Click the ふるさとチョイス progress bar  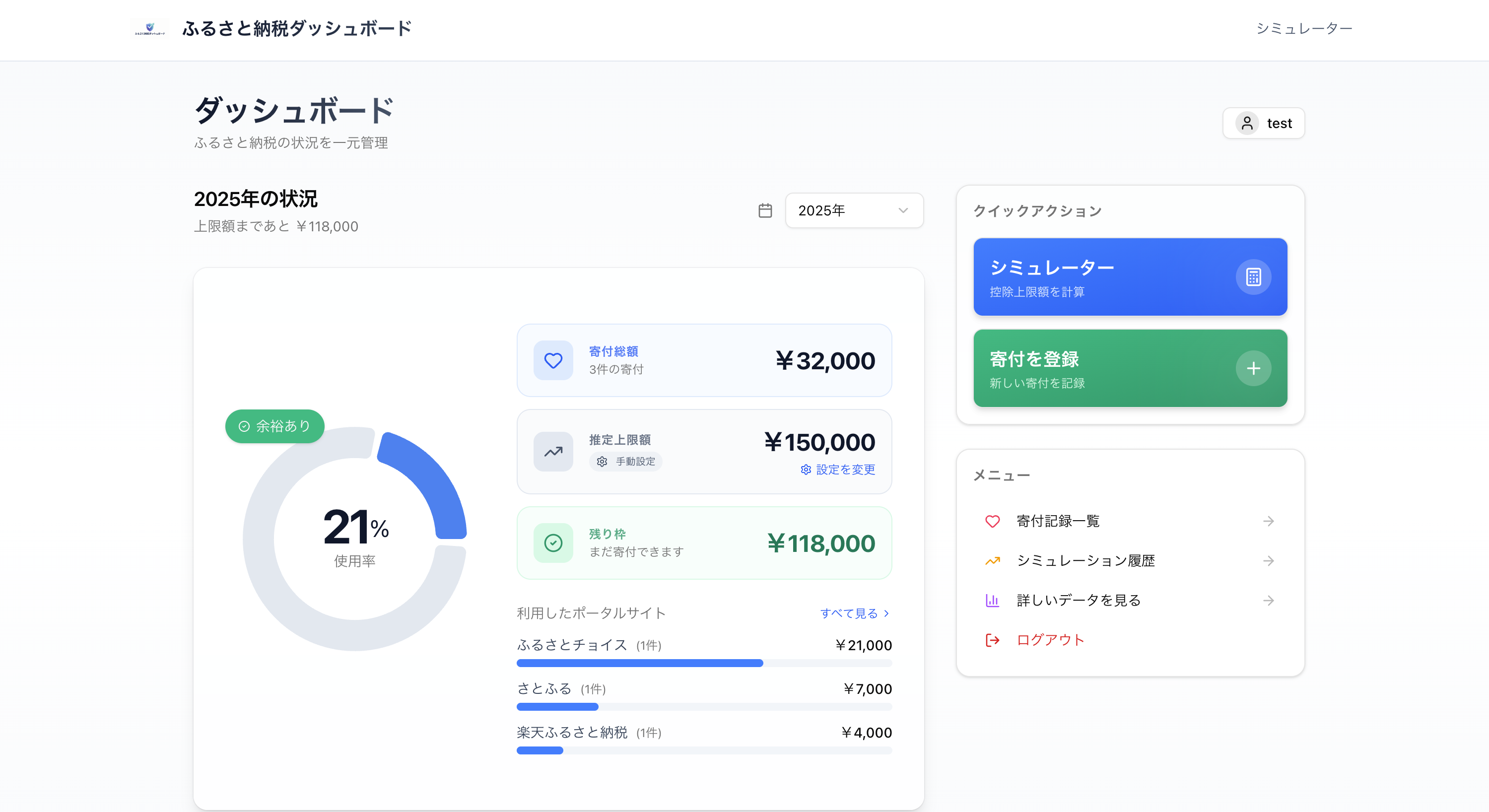click(639, 663)
